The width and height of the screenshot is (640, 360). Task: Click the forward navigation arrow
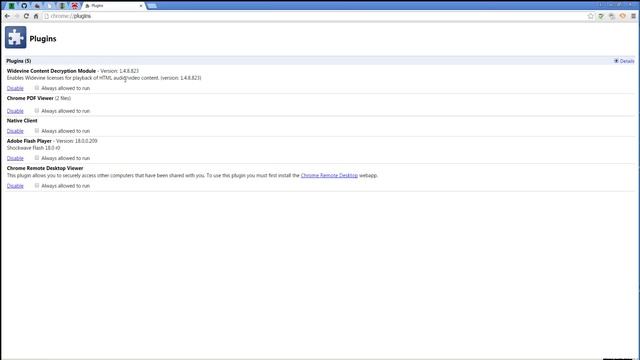tap(17, 16)
